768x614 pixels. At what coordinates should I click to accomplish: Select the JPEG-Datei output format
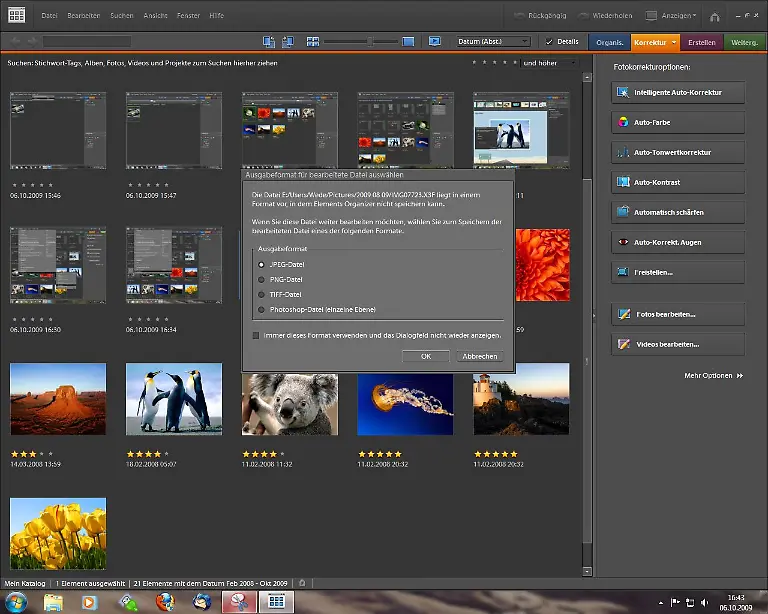(262, 264)
